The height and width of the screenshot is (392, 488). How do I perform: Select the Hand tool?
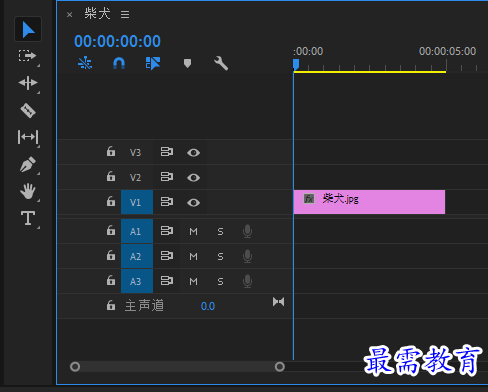(28, 191)
